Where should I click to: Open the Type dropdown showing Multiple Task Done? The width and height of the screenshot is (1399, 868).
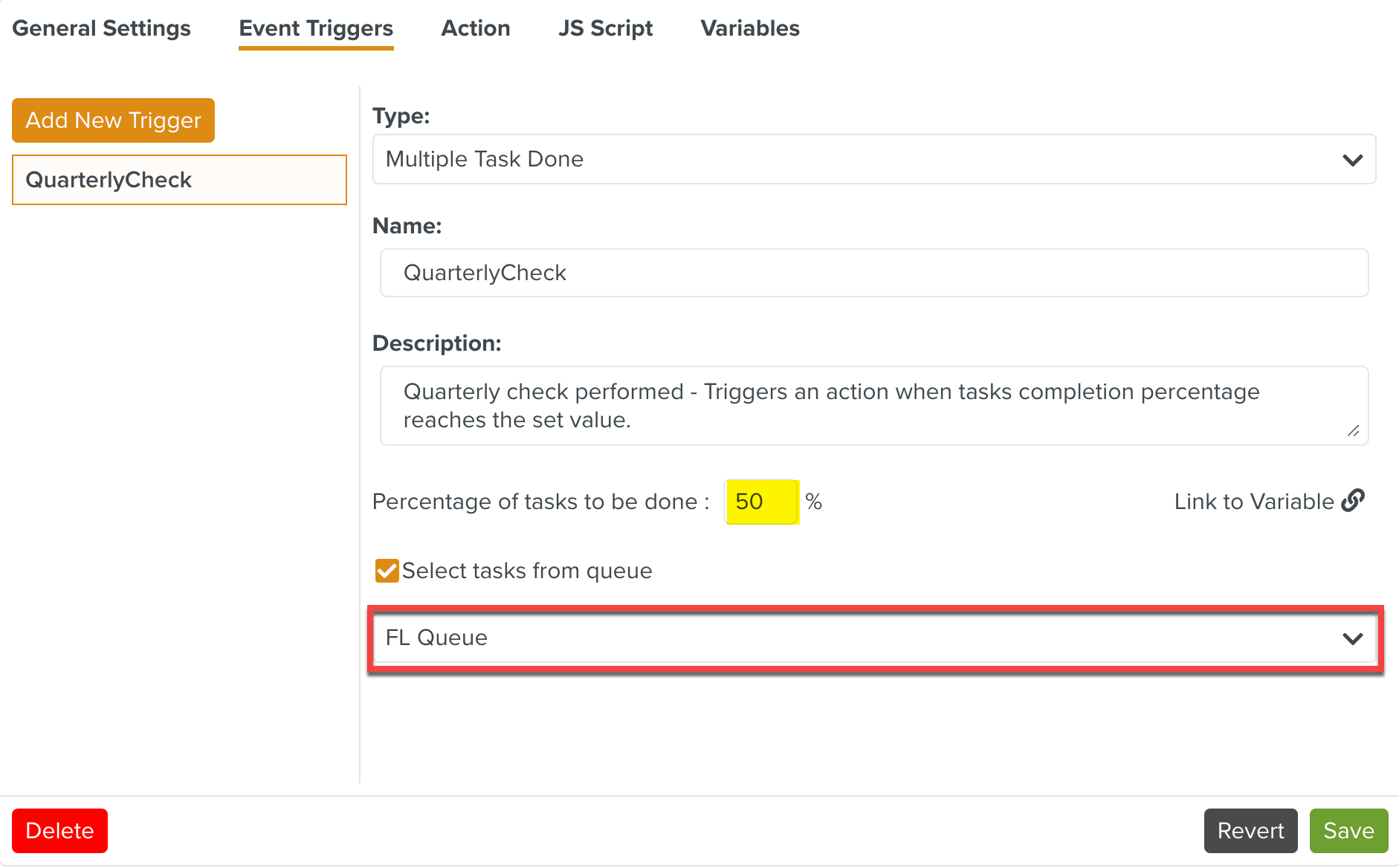[x=873, y=159]
